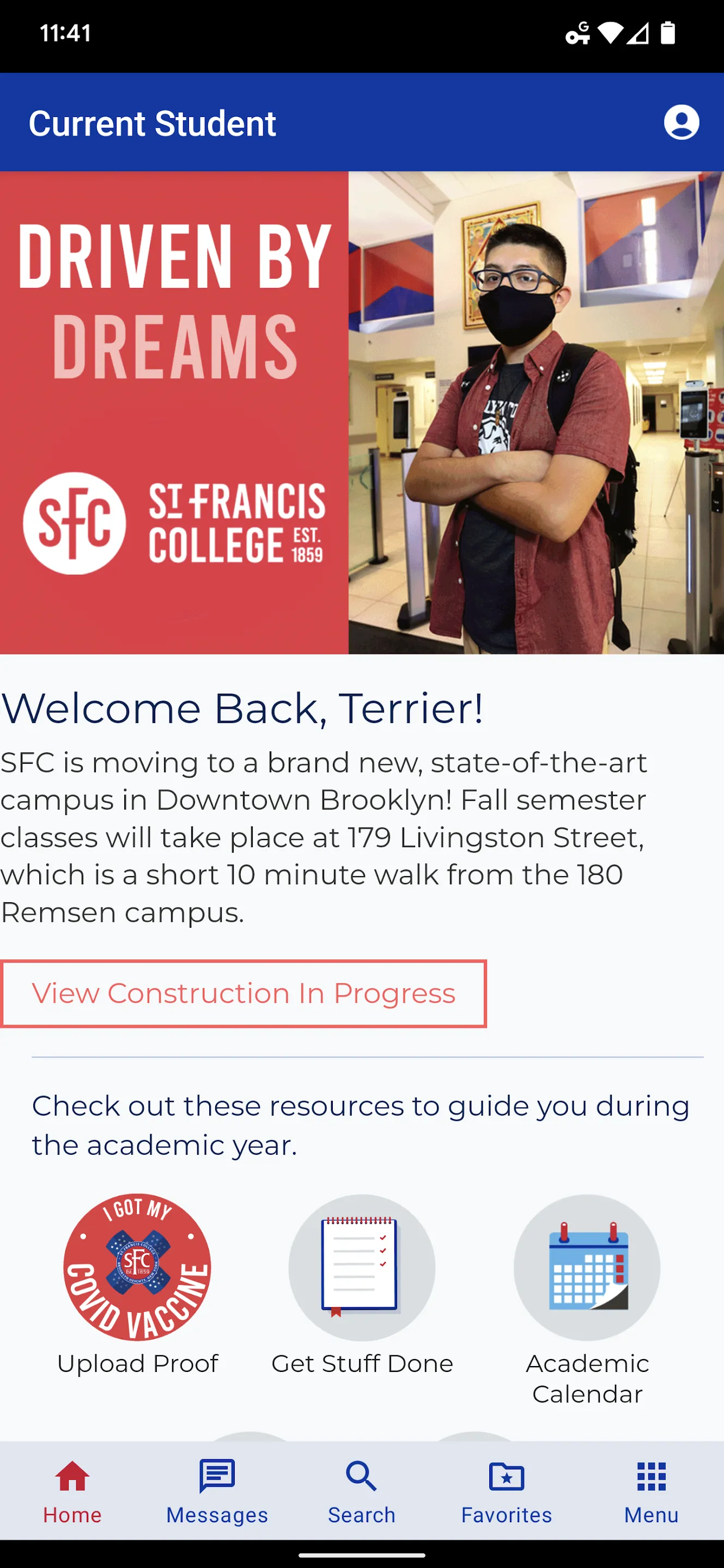The height and width of the screenshot is (1568, 724).
Task: Tap the battery icon in status bar
Action: (x=668, y=33)
